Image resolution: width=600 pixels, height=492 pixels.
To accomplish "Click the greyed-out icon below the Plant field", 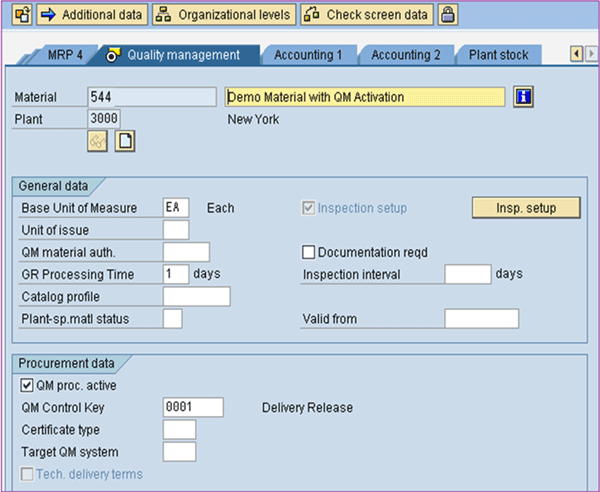I will pyautogui.click(x=99, y=141).
